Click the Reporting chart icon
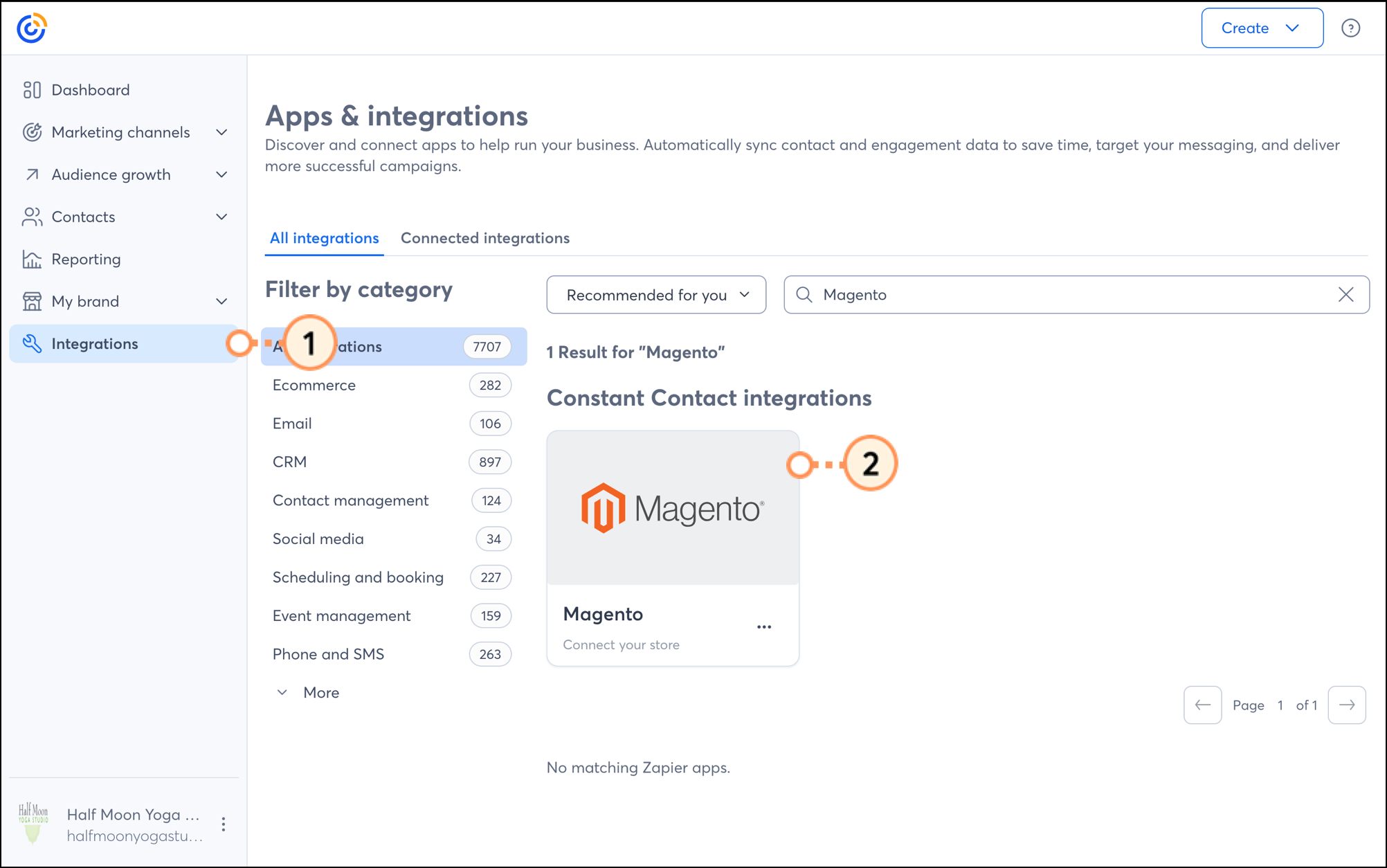This screenshot has width=1387, height=868. pyautogui.click(x=32, y=259)
